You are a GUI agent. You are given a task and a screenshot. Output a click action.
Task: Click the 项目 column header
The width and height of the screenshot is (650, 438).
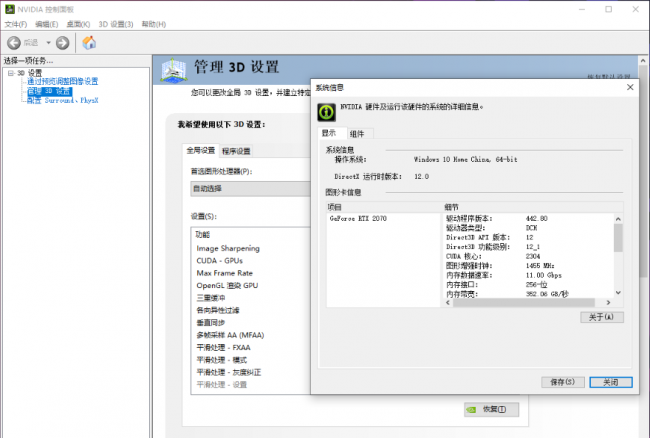tap(384, 207)
